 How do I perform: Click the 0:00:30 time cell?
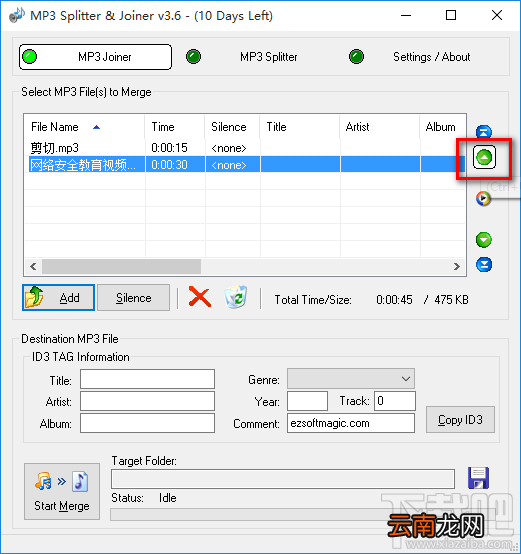pyautogui.click(x=170, y=165)
